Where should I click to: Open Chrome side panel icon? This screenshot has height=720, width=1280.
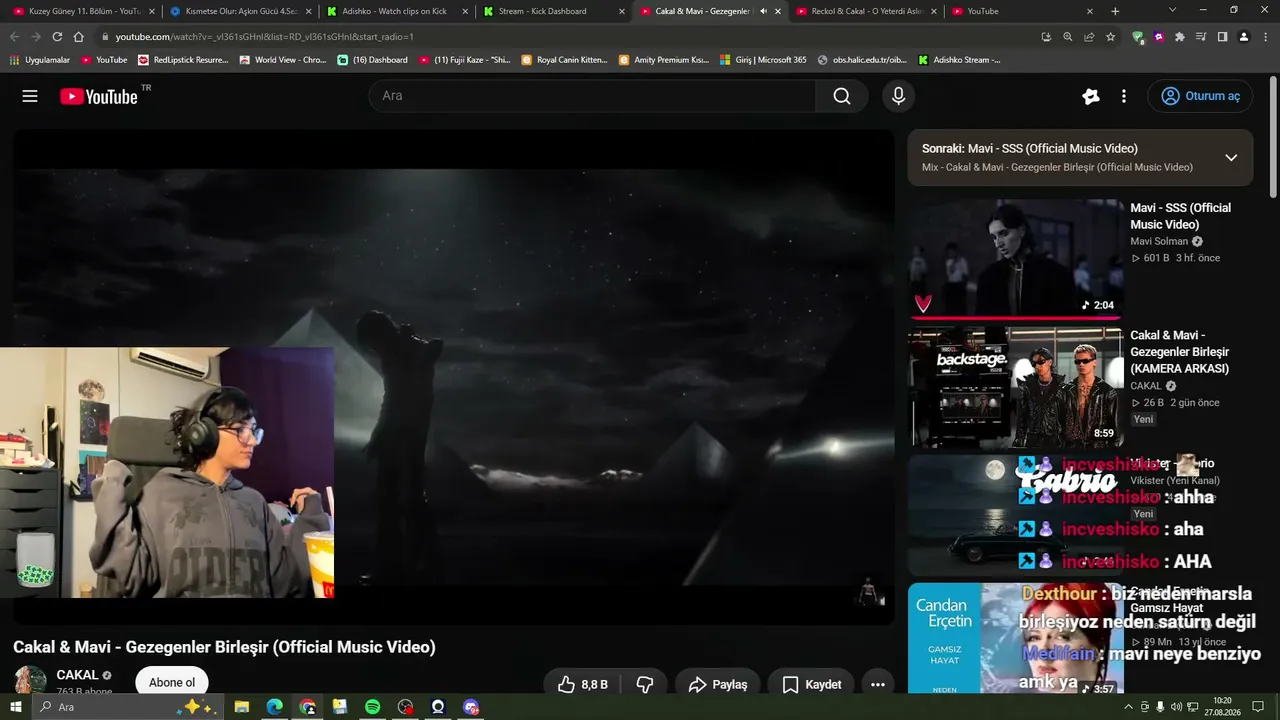coord(1222,37)
